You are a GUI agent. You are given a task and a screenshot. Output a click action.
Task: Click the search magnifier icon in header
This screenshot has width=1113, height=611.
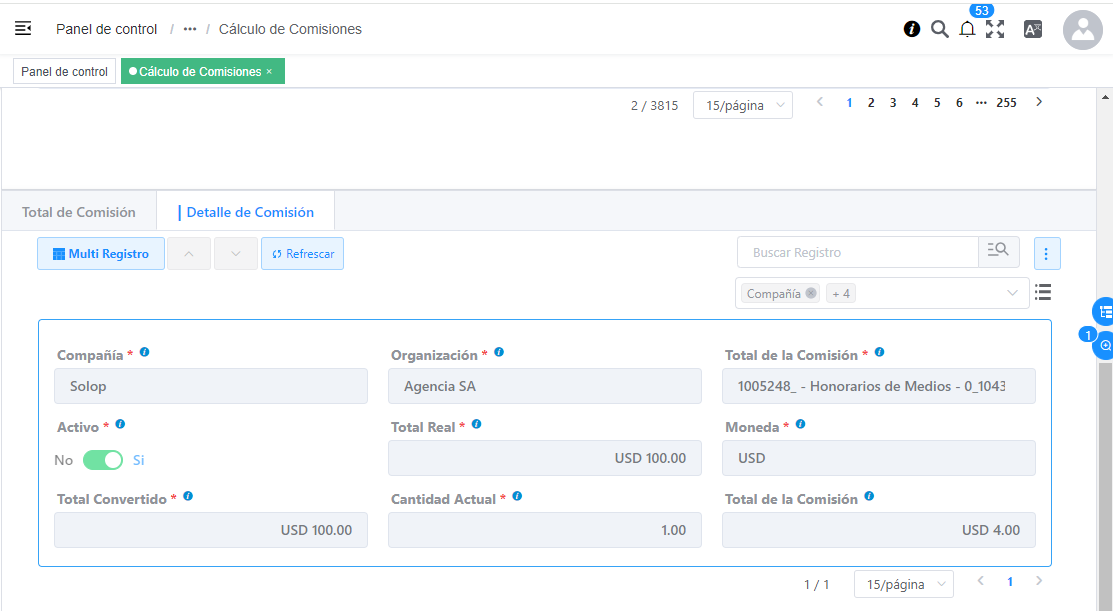939,29
